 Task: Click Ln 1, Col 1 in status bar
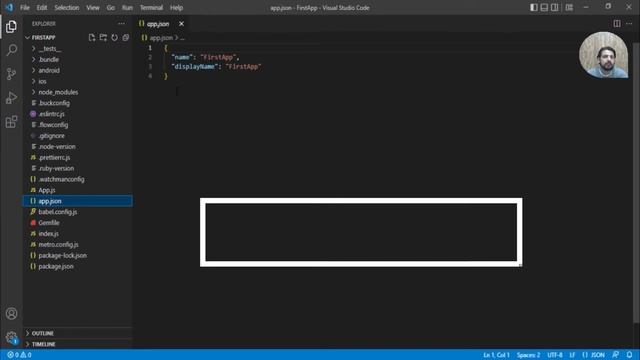click(496, 355)
